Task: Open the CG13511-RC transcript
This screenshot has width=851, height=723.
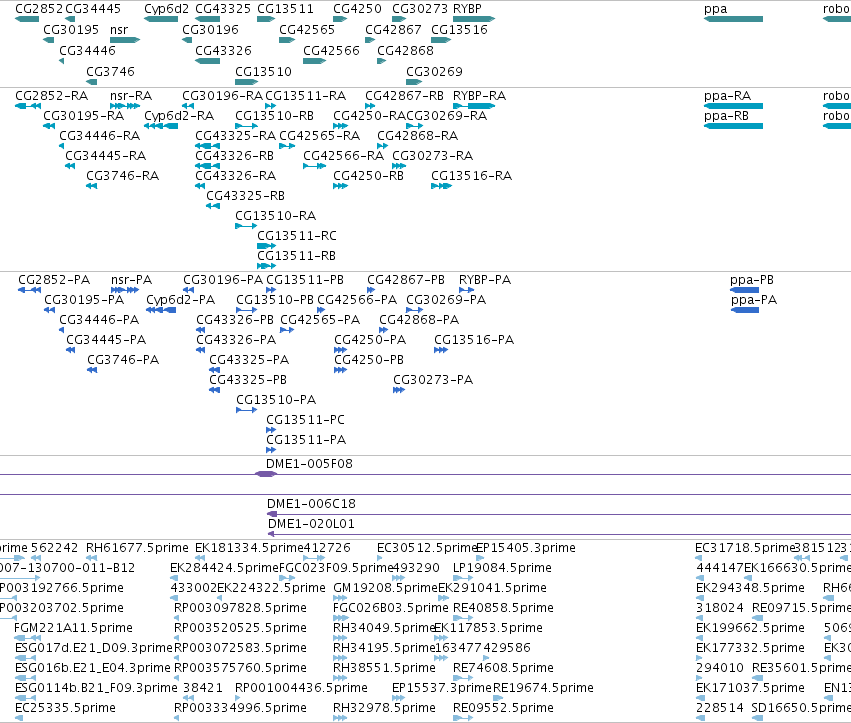Action: coord(266,246)
